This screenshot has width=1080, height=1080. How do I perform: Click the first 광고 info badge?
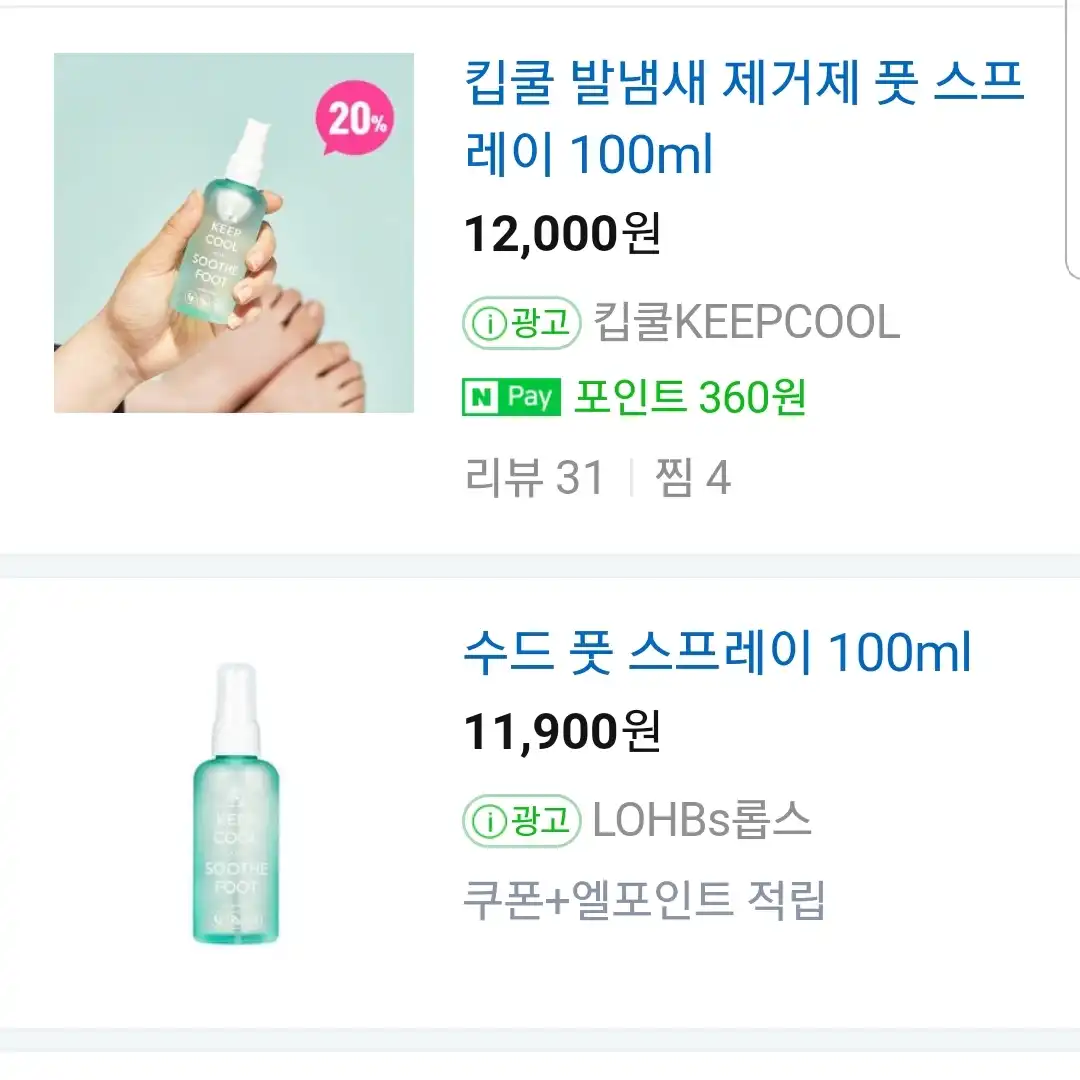[521, 322]
